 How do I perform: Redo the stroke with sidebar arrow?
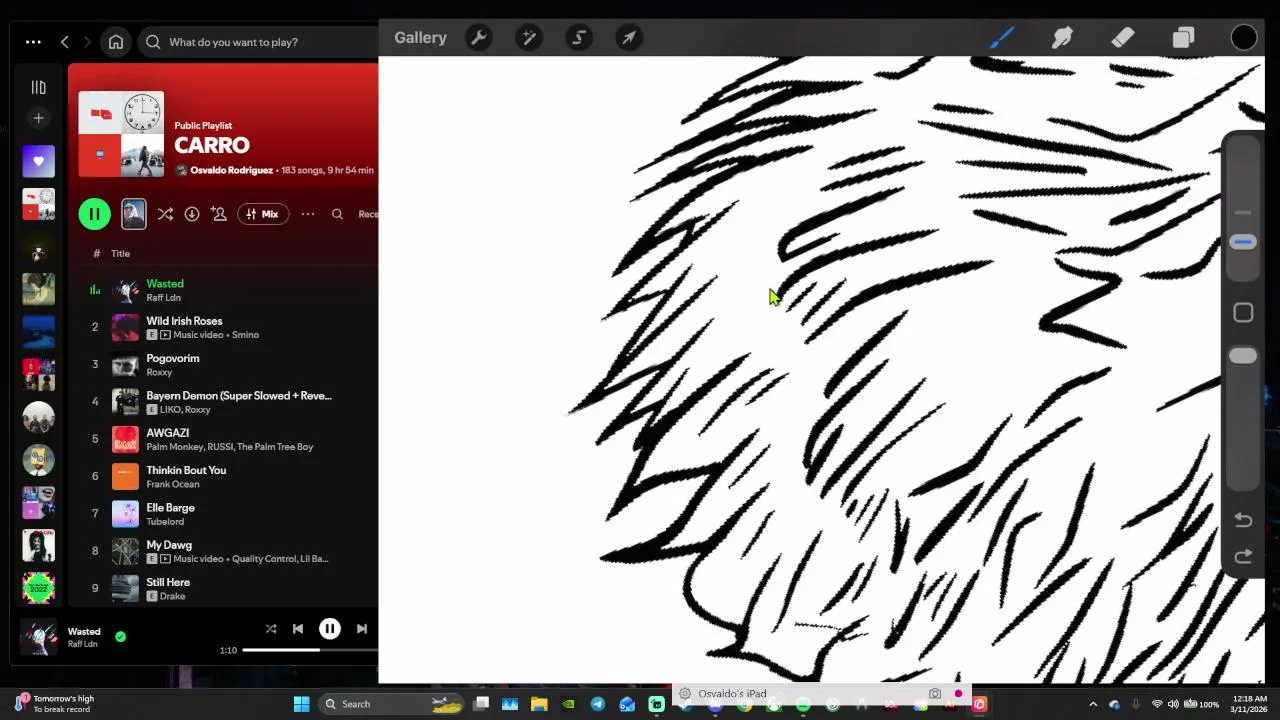1243,557
